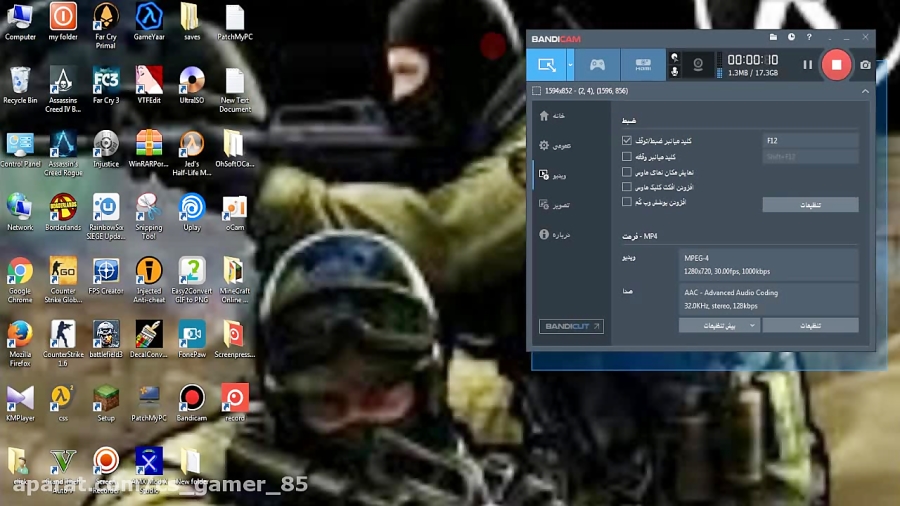Click MPEG-4 video format details
The width and height of the screenshot is (900, 506).
click(x=768, y=264)
